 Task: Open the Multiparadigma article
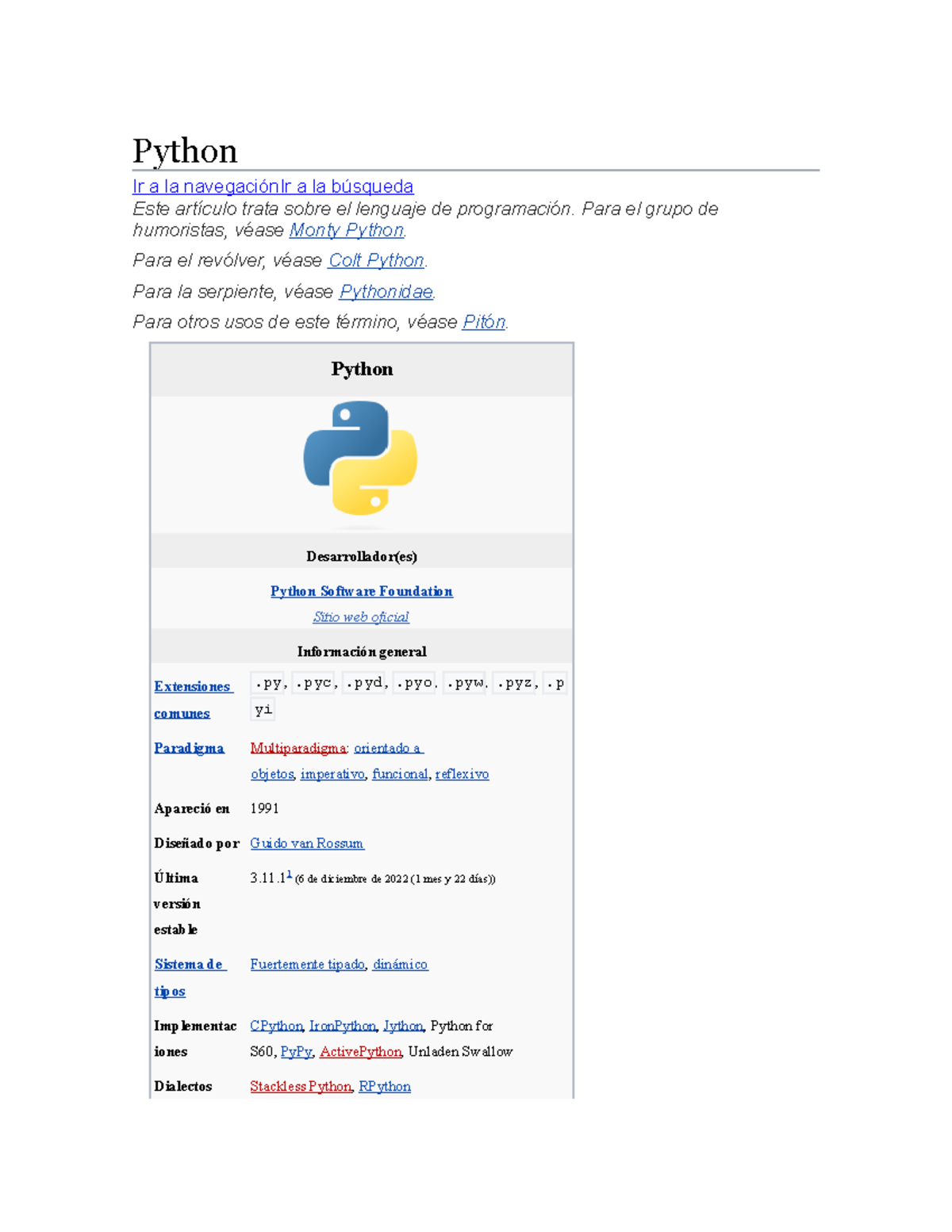tap(297, 747)
